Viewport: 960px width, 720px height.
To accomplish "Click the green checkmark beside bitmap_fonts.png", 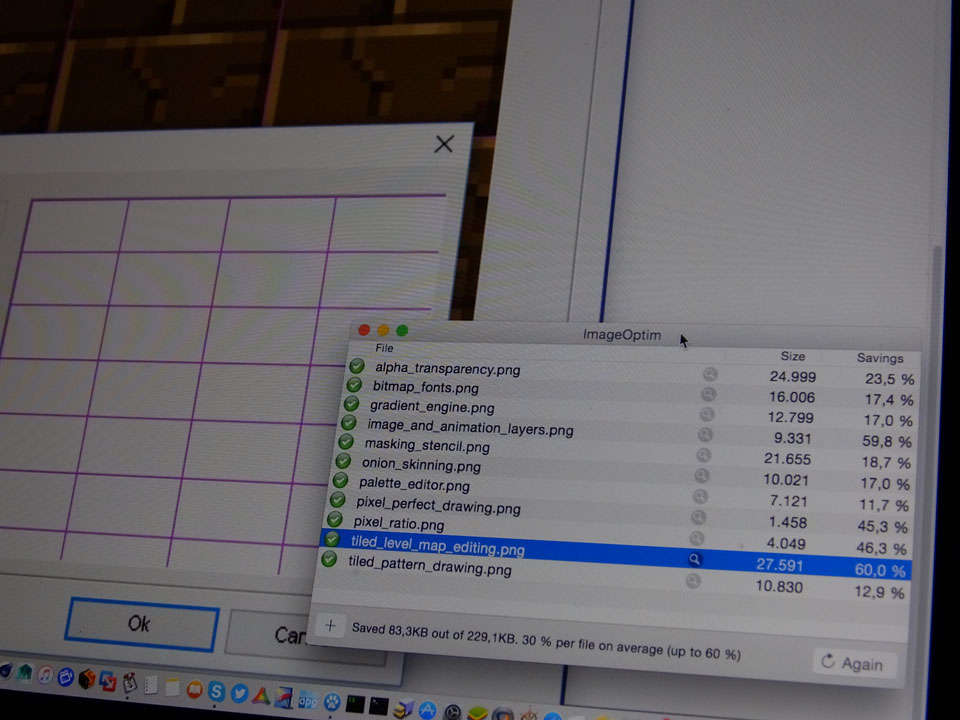I will (x=354, y=385).
